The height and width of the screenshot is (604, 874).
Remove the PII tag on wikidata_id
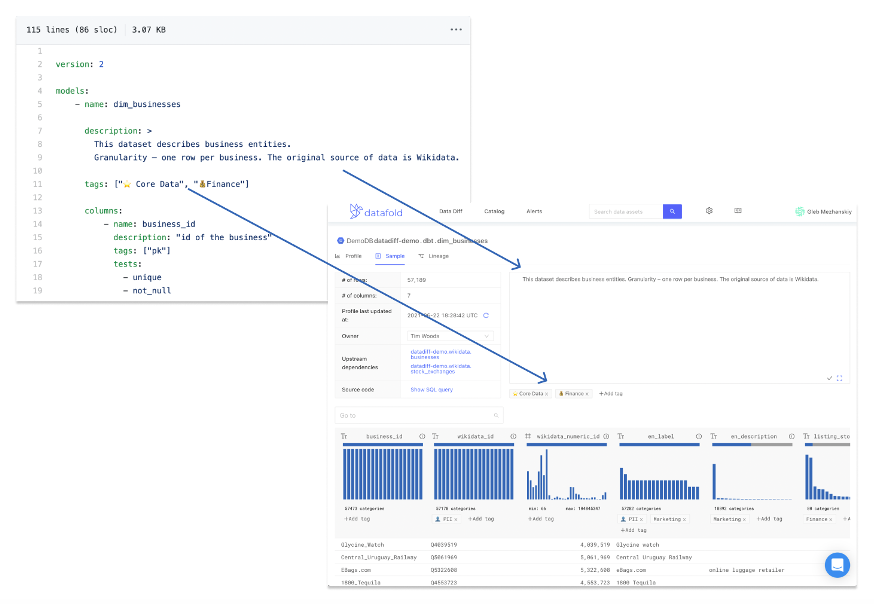pos(457,519)
